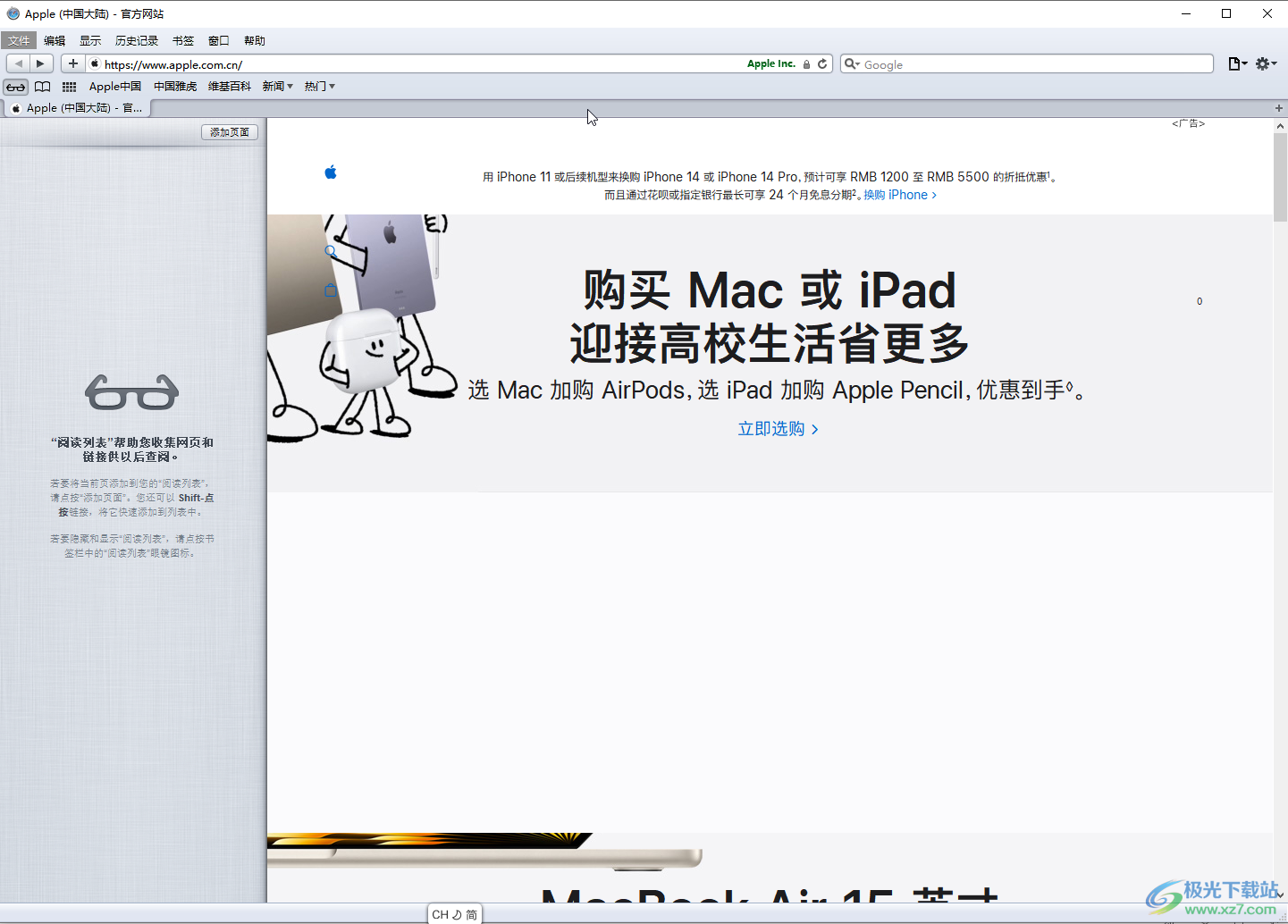The image size is (1288, 924).
Task: Open the page menu icon
Action: 1238,63
